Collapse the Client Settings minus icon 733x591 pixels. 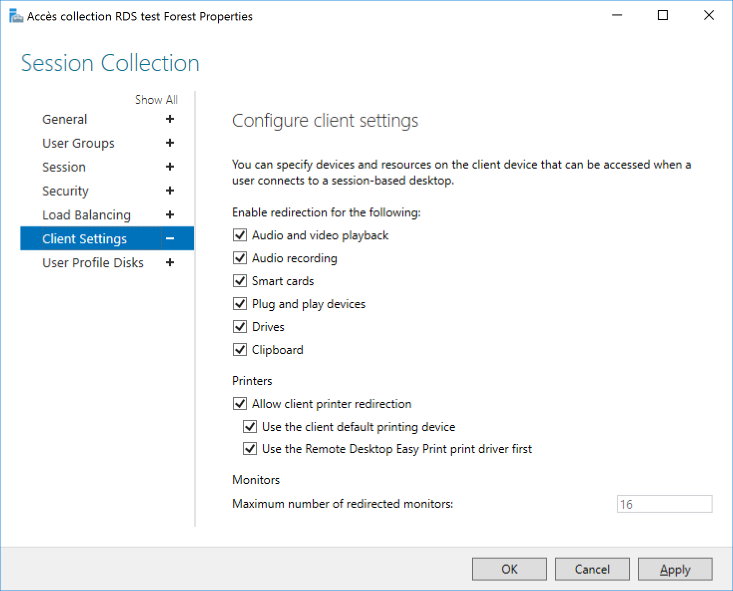tap(170, 238)
